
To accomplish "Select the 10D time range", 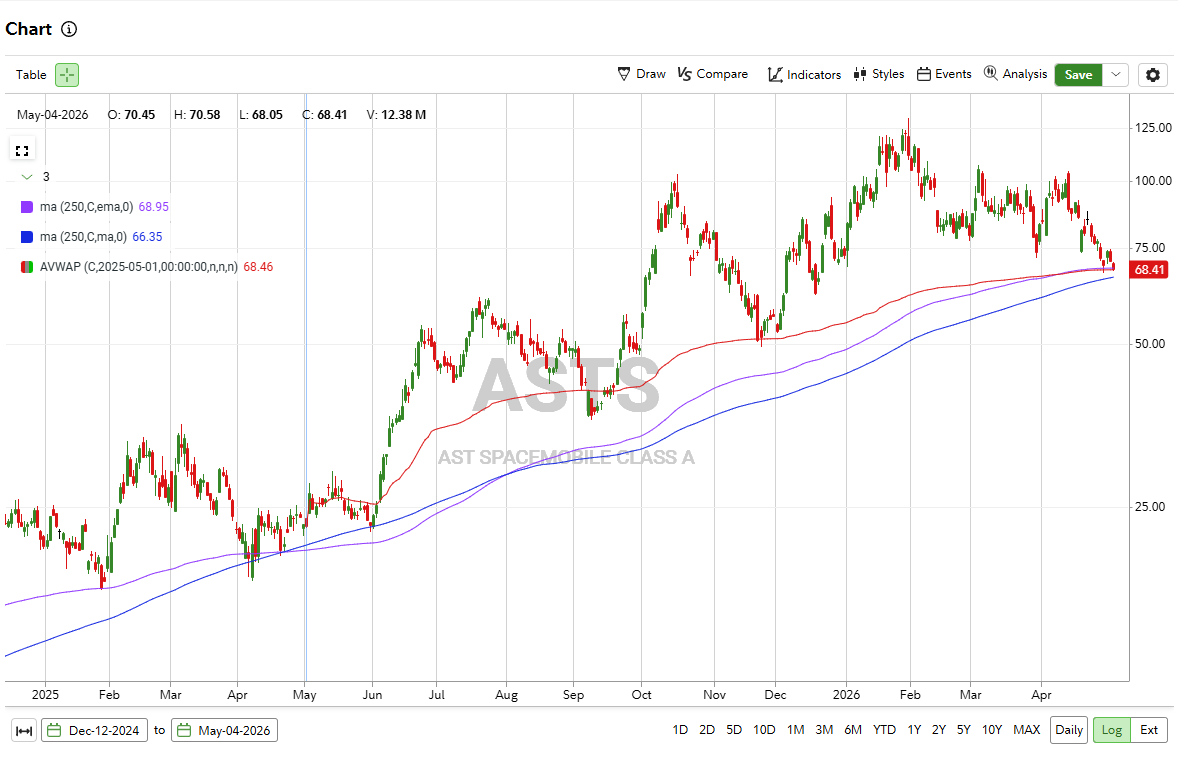I will (x=764, y=730).
